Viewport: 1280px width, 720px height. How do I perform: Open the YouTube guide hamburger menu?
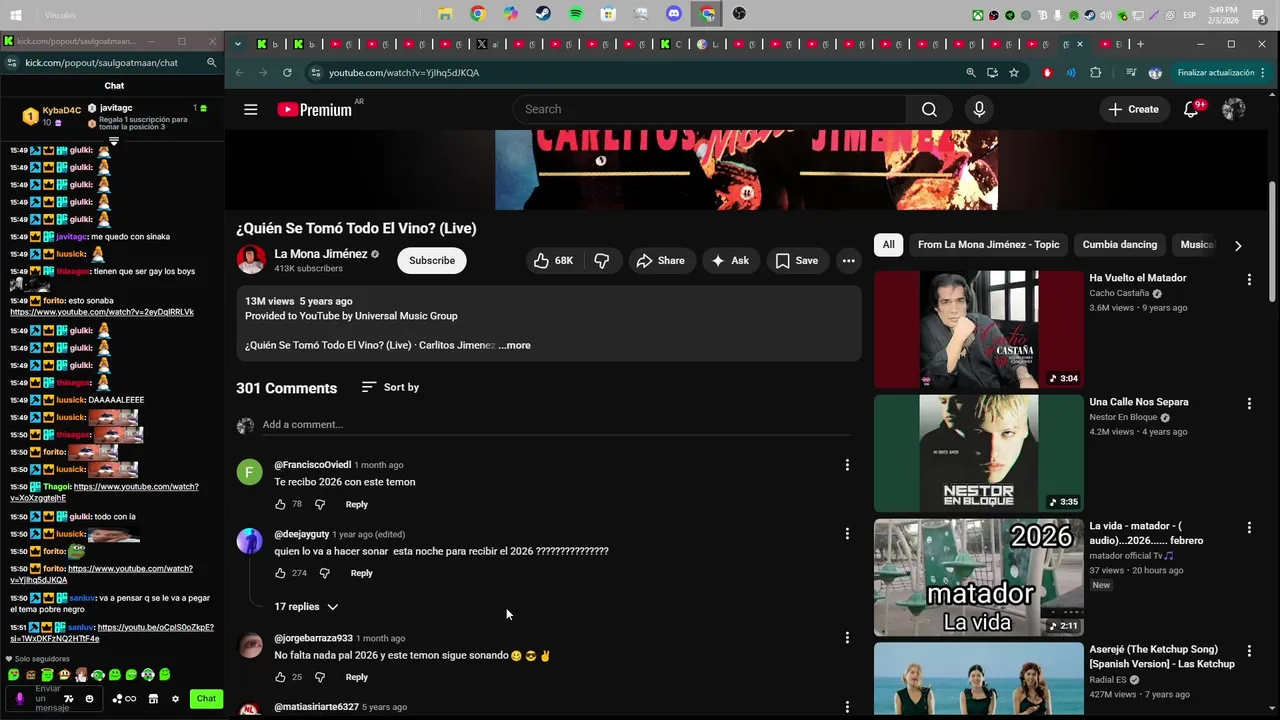(x=251, y=110)
